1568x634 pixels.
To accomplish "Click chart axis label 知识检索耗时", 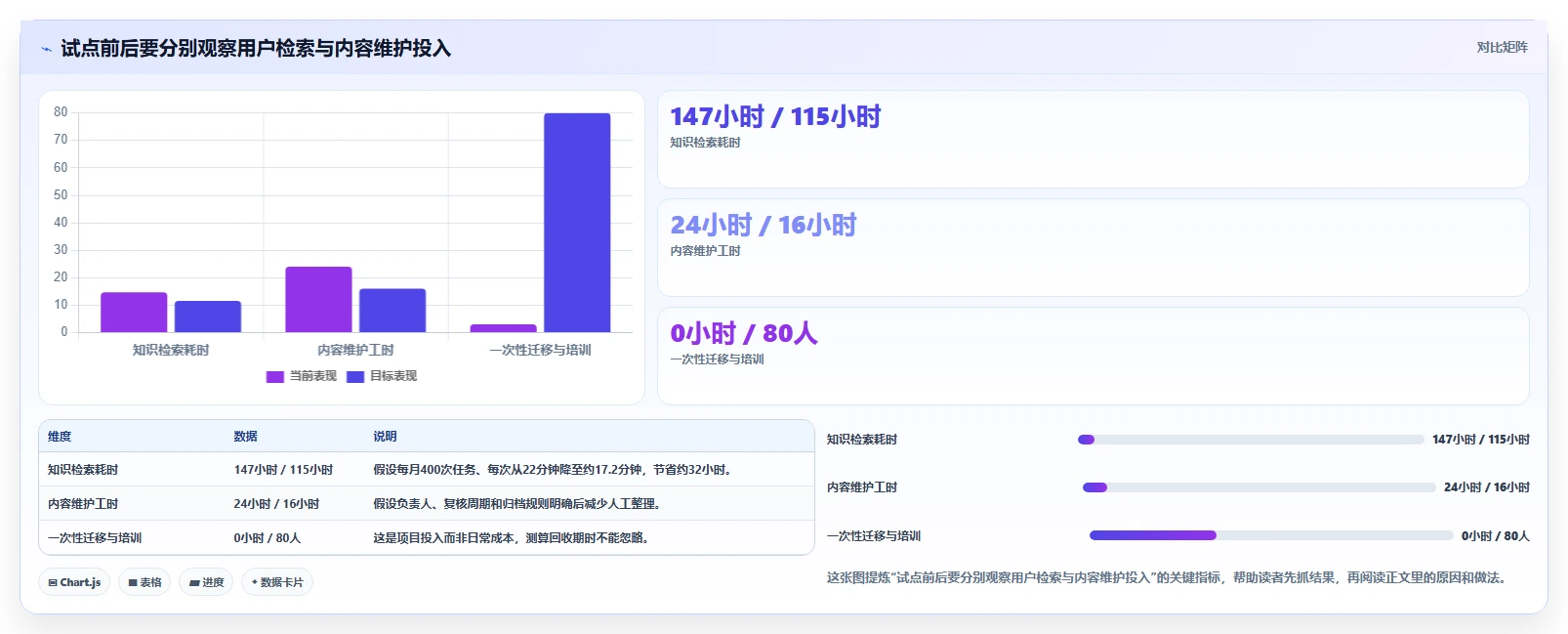I will [x=171, y=350].
